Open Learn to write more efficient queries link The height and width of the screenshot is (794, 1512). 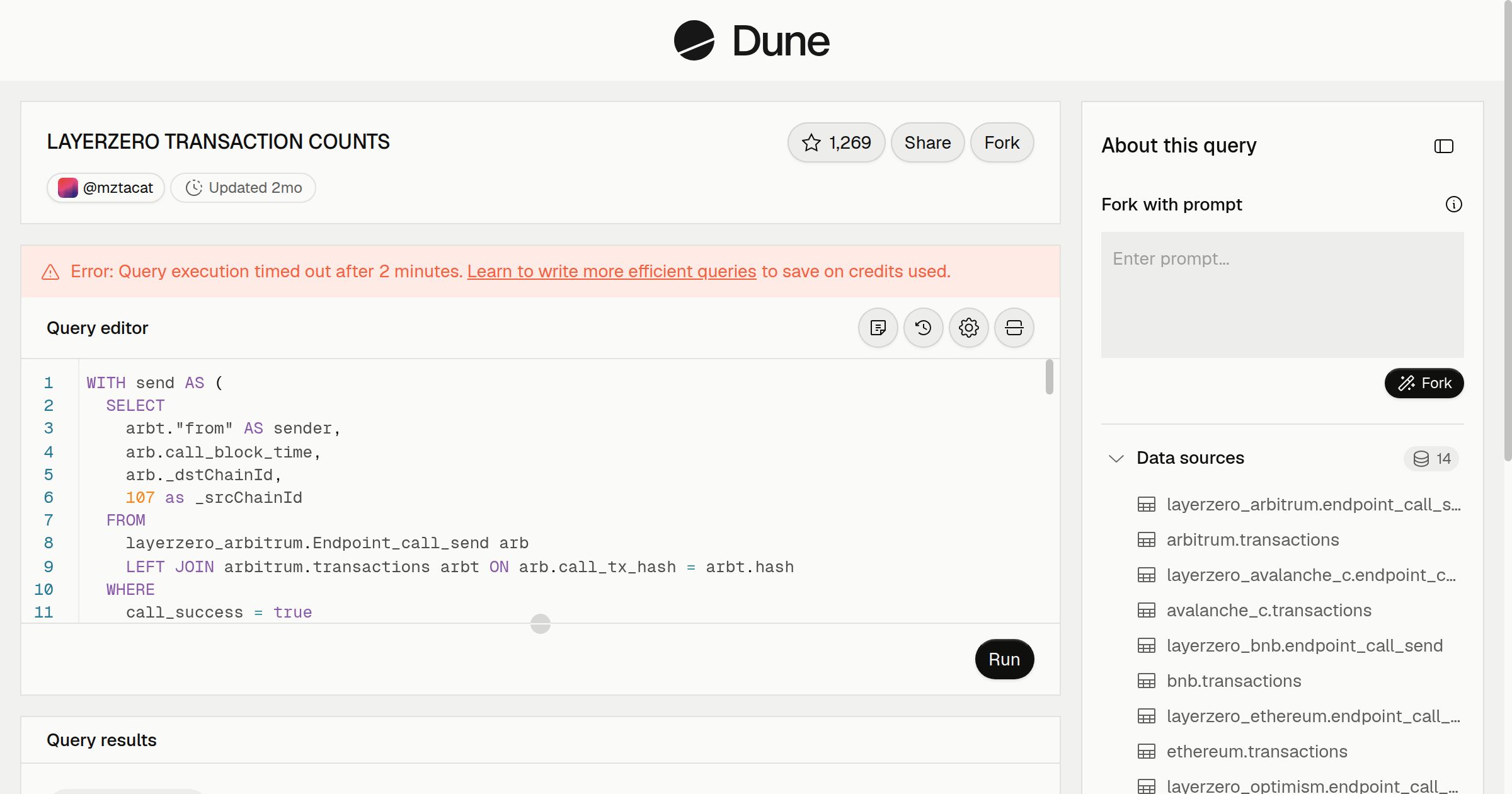coord(612,271)
